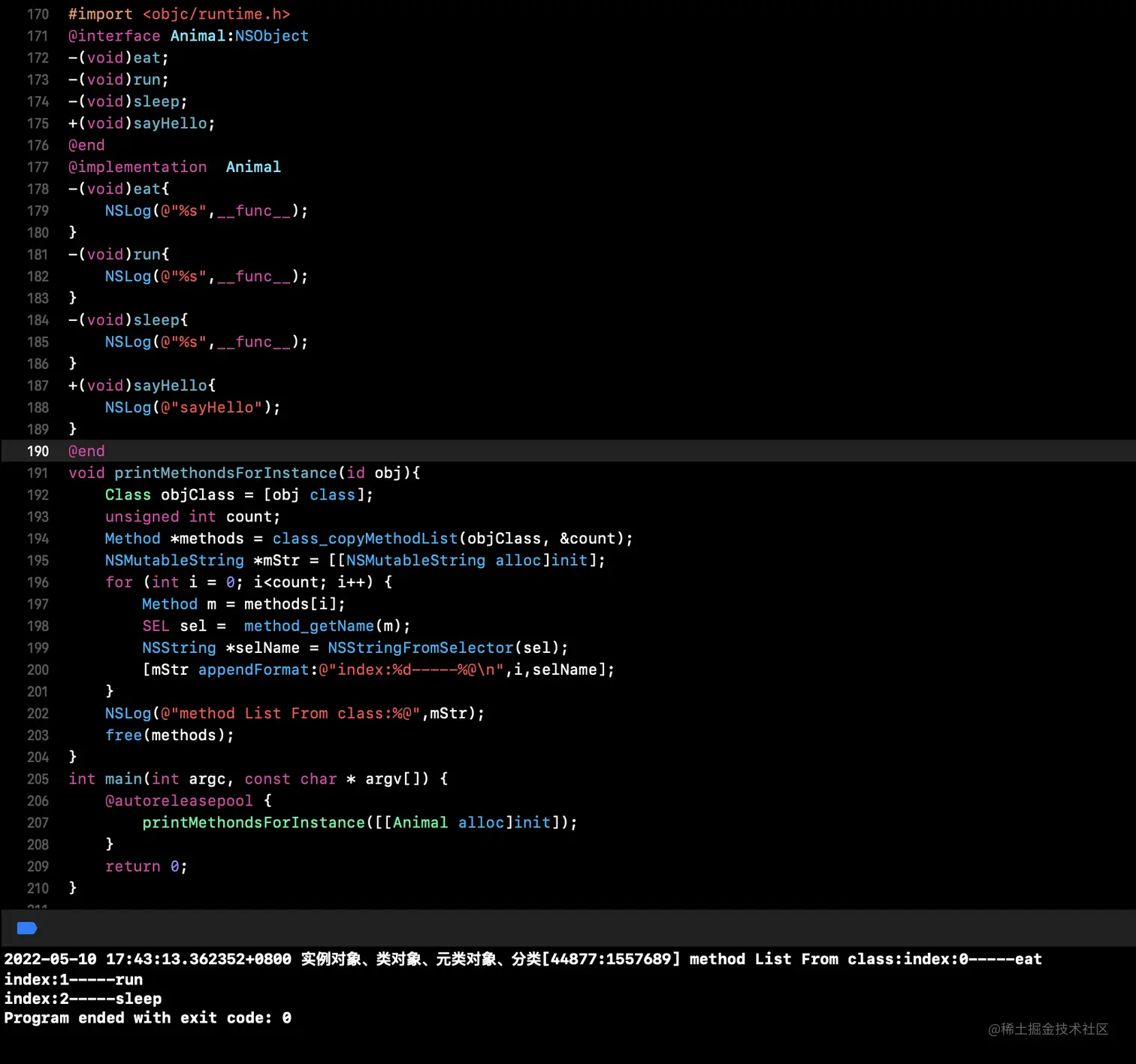Viewport: 1136px width, 1064px height.
Task: Click the printMethondsForInstance([[Animal alloc]init]) call
Action: 360,823
